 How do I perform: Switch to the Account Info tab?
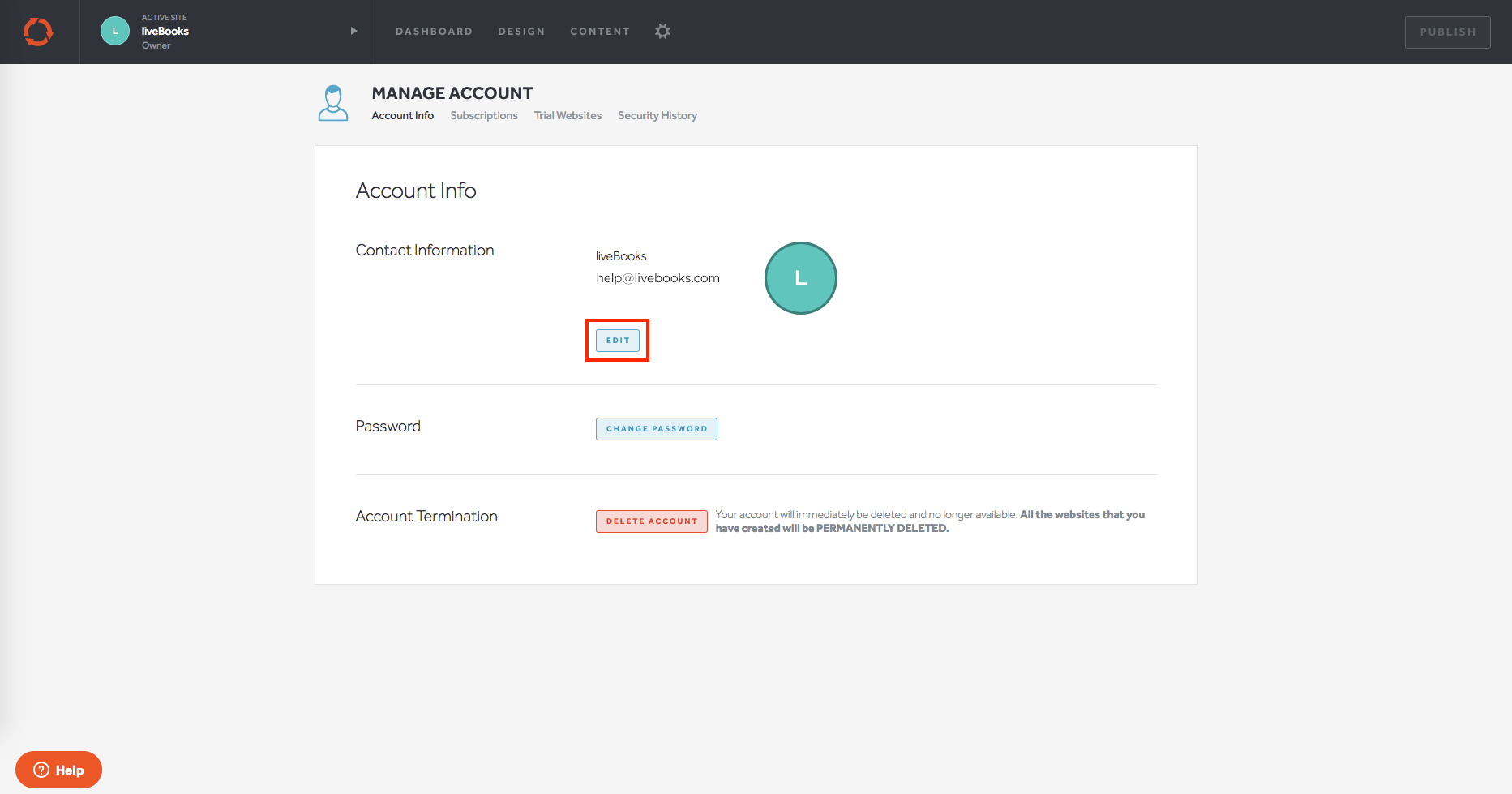pos(403,116)
